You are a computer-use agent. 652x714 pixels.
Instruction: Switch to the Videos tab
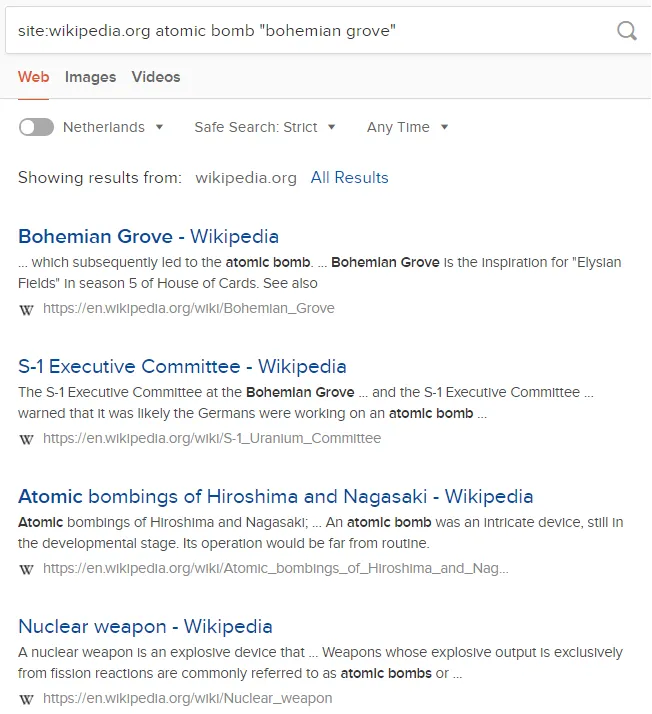coord(156,77)
